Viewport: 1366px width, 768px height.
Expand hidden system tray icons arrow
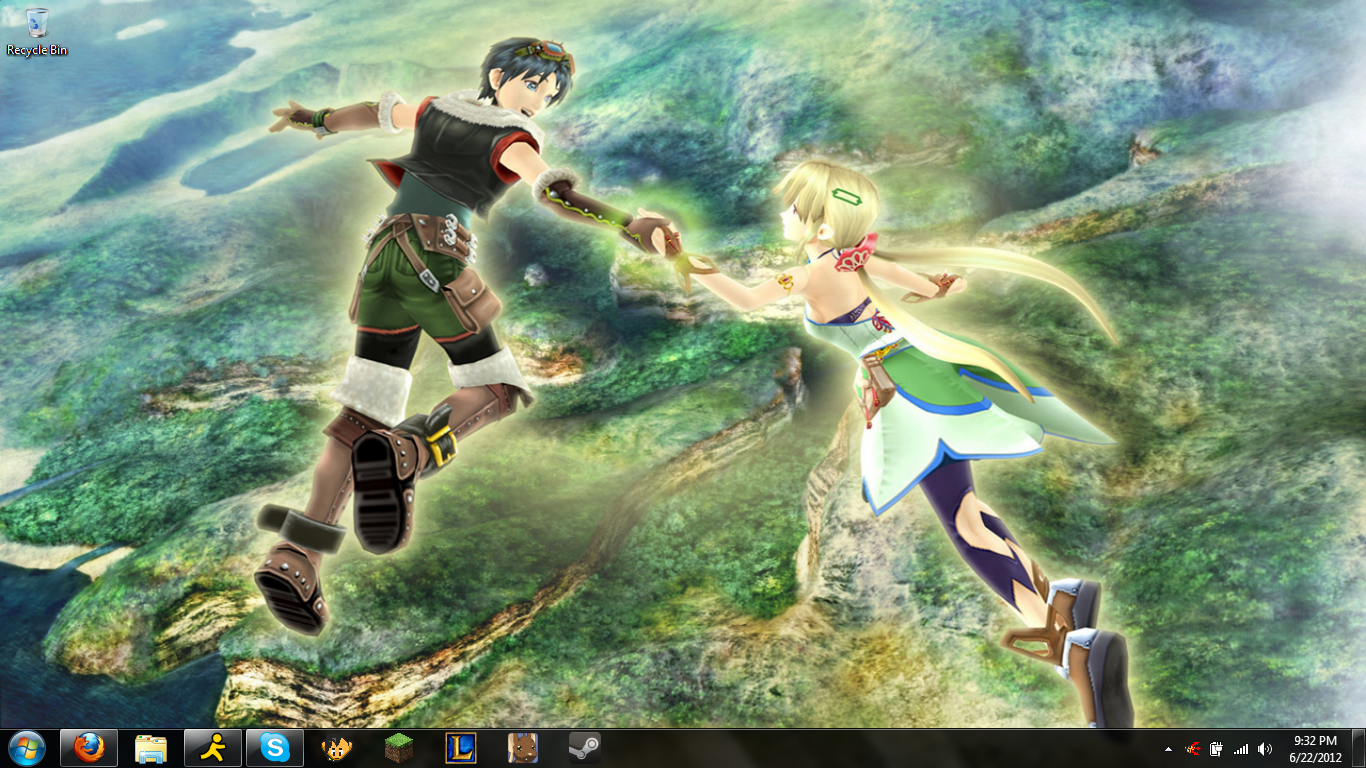point(1168,749)
